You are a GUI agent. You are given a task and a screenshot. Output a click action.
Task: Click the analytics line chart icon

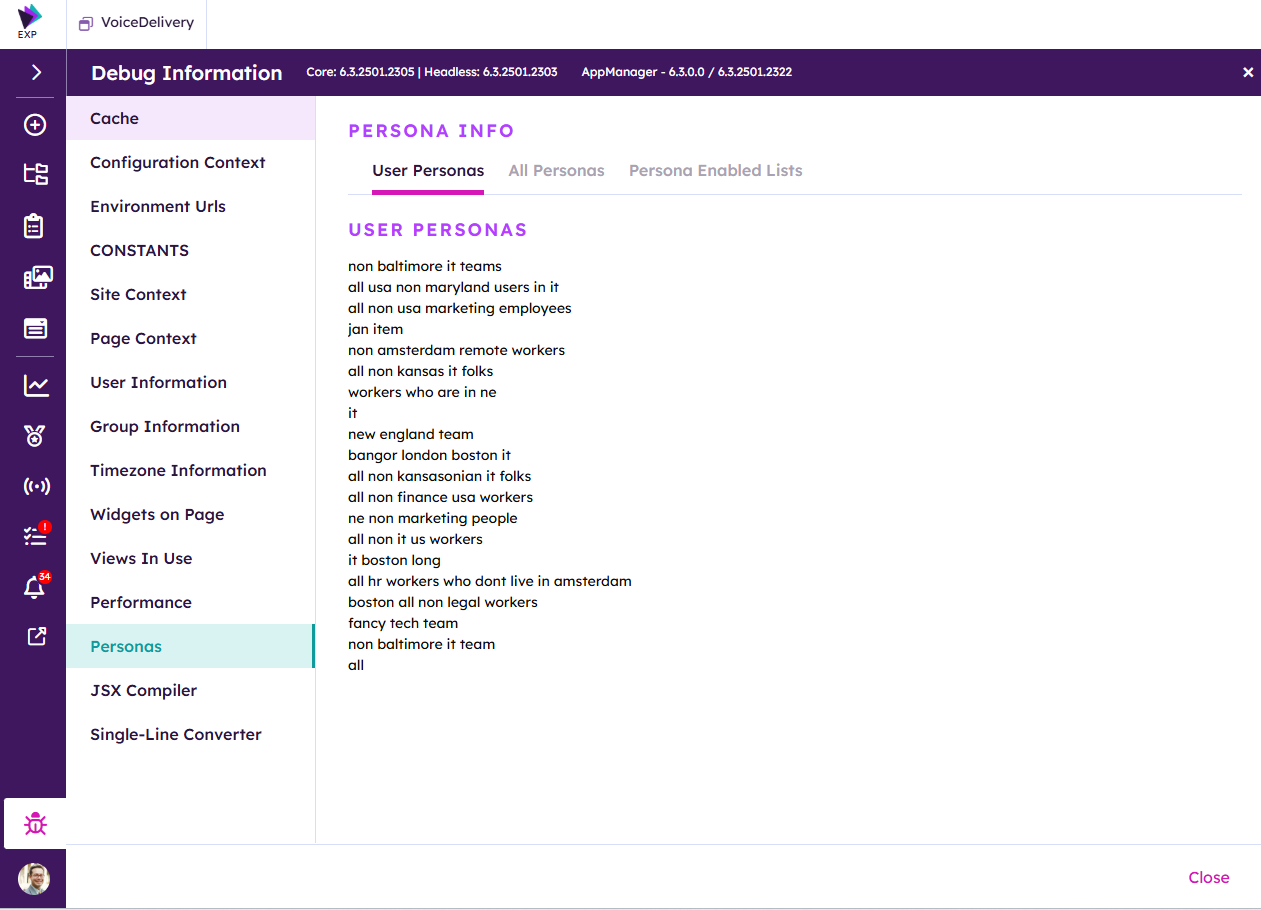(36, 385)
